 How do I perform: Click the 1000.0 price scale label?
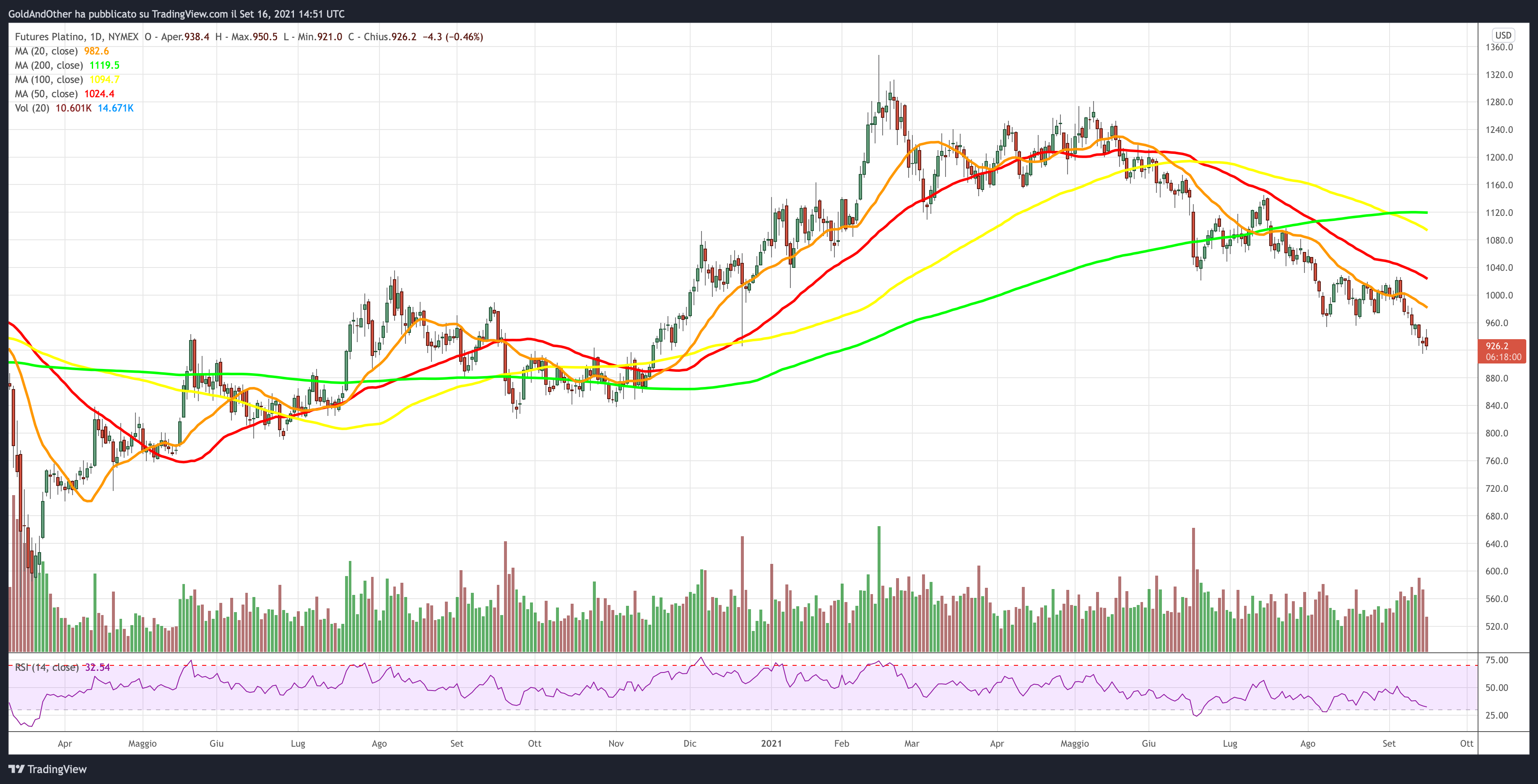1499,296
